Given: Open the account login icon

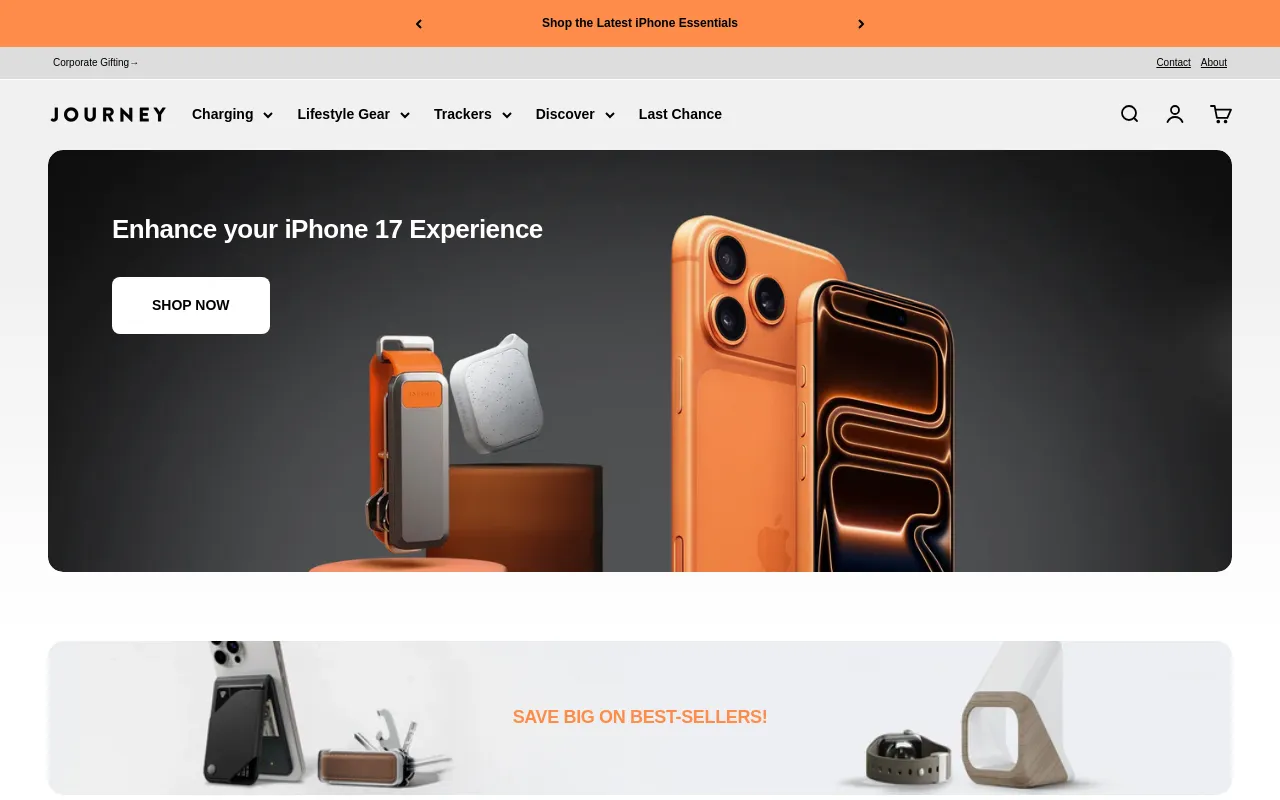Looking at the screenshot, I should [1175, 114].
